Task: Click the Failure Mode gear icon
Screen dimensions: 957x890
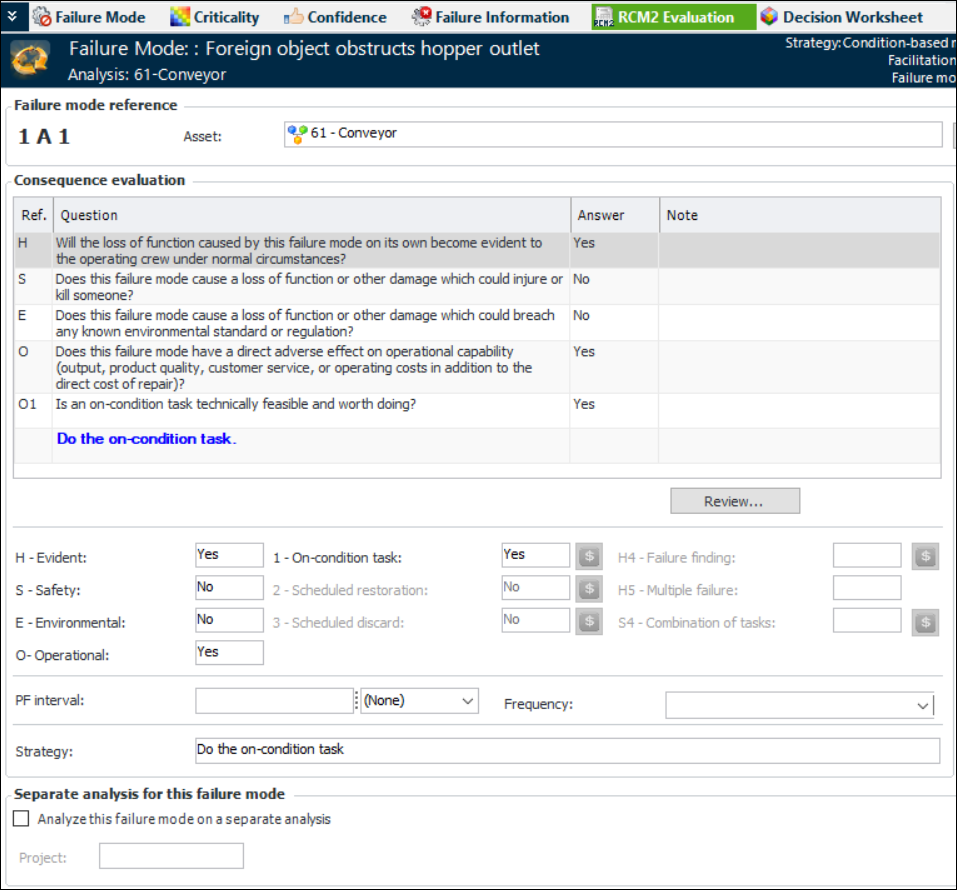Action: pyautogui.click(x=42, y=16)
